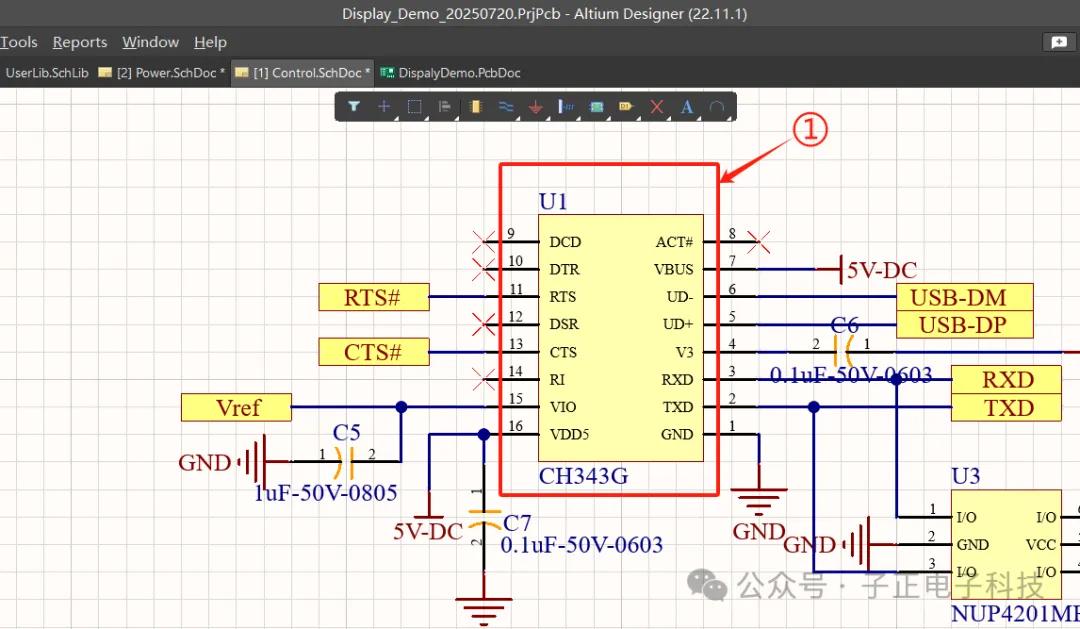Open the Window menu
Screen dimensions: 1080x629
pyautogui.click(x=150, y=42)
